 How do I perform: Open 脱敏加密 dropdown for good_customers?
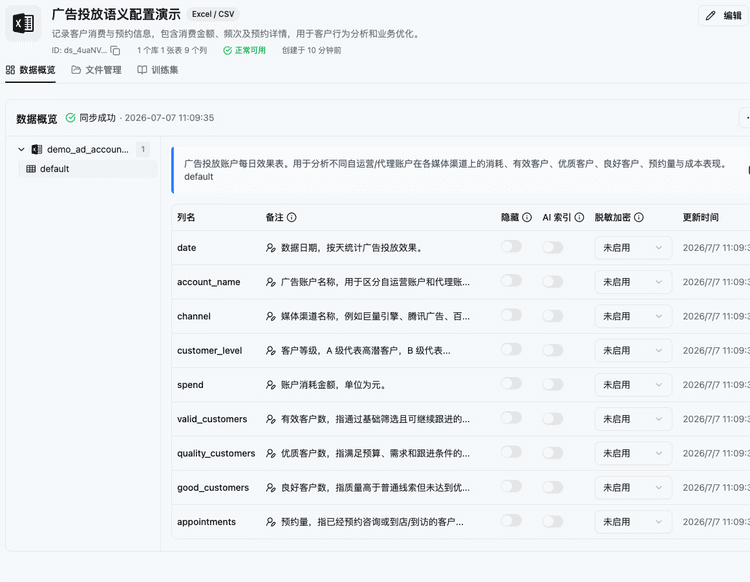(633, 488)
